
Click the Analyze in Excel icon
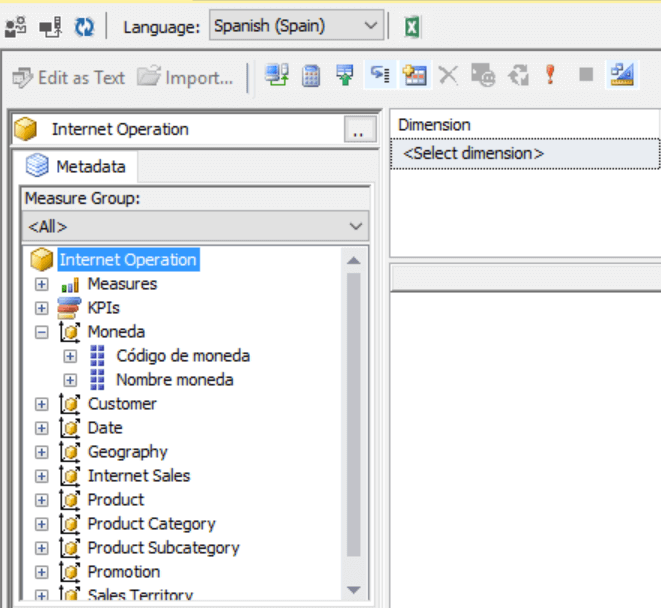tap(412, 27)
